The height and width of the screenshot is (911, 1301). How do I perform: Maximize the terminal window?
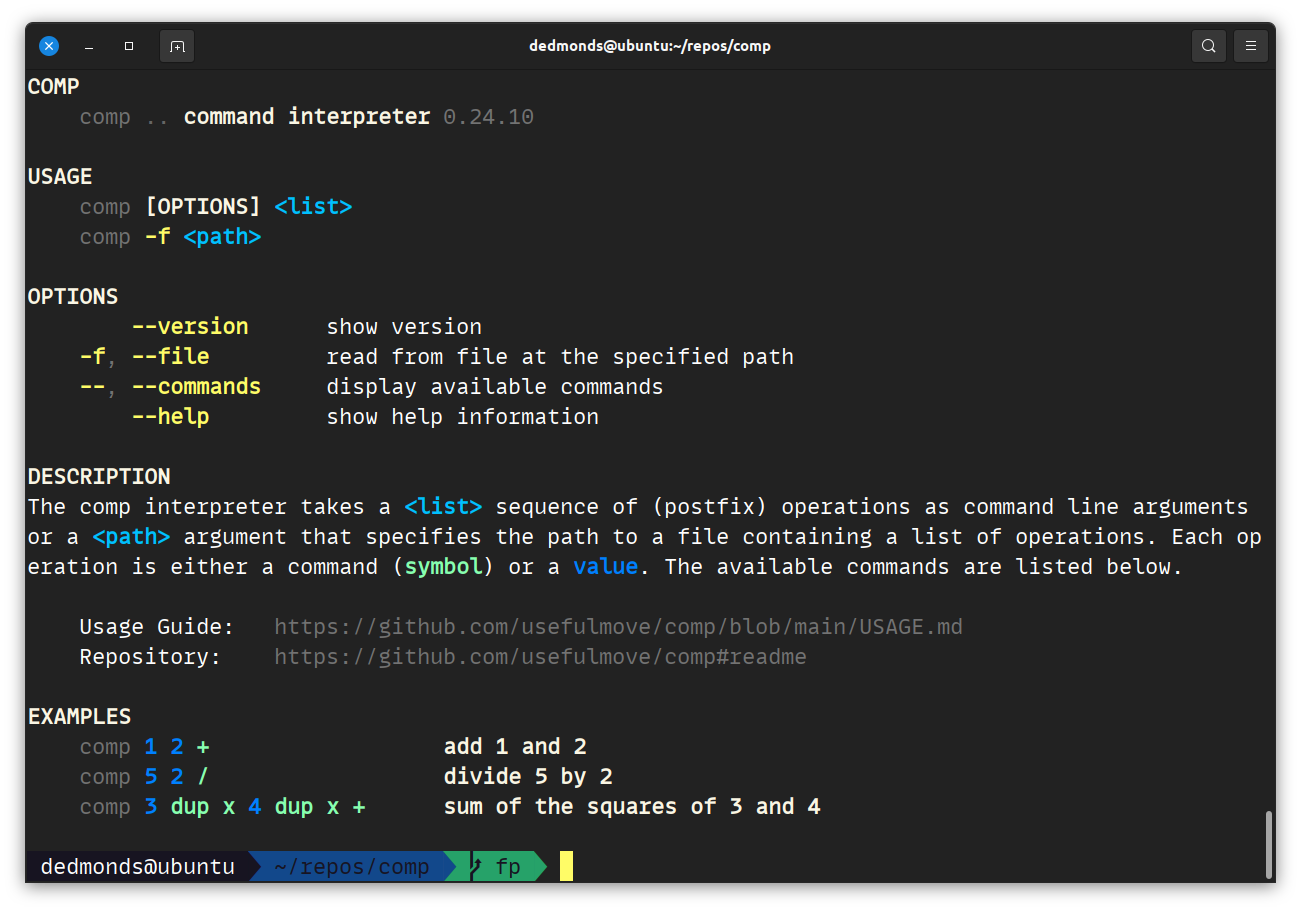(x=129, y=46)
